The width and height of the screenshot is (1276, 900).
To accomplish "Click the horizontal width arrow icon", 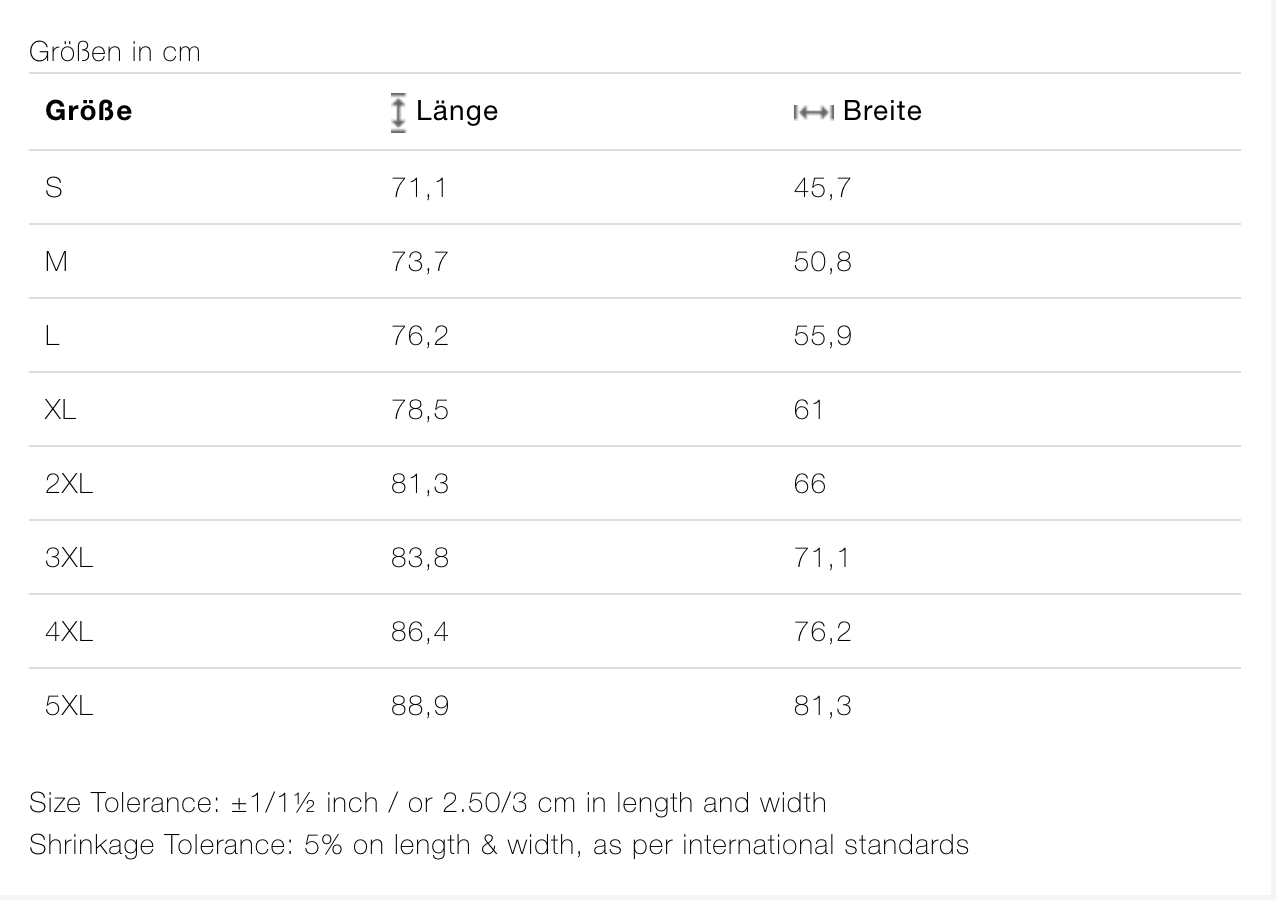I will point(813,113).
